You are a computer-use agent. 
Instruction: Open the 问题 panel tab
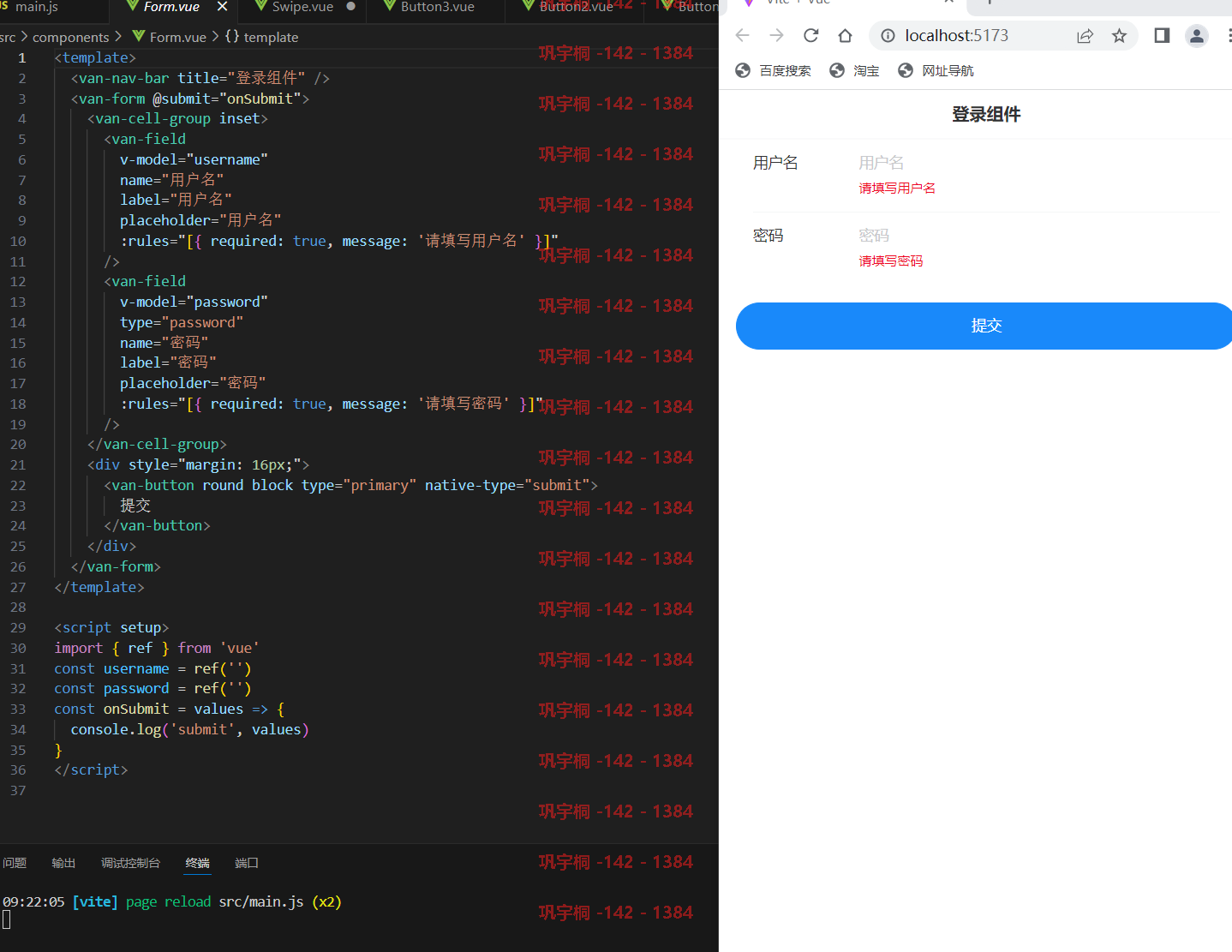15,863
